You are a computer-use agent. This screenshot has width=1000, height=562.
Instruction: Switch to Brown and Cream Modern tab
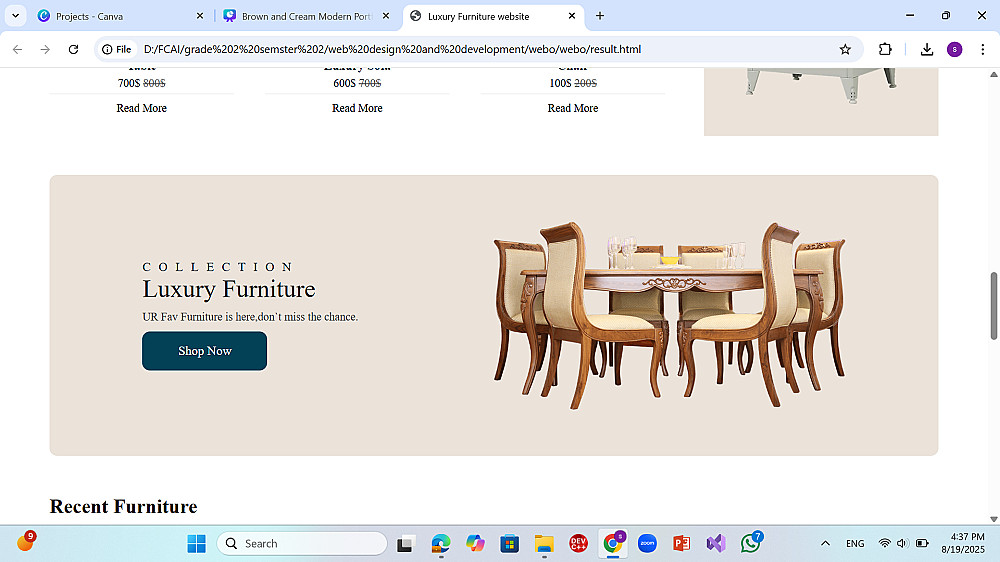[306, 16]
